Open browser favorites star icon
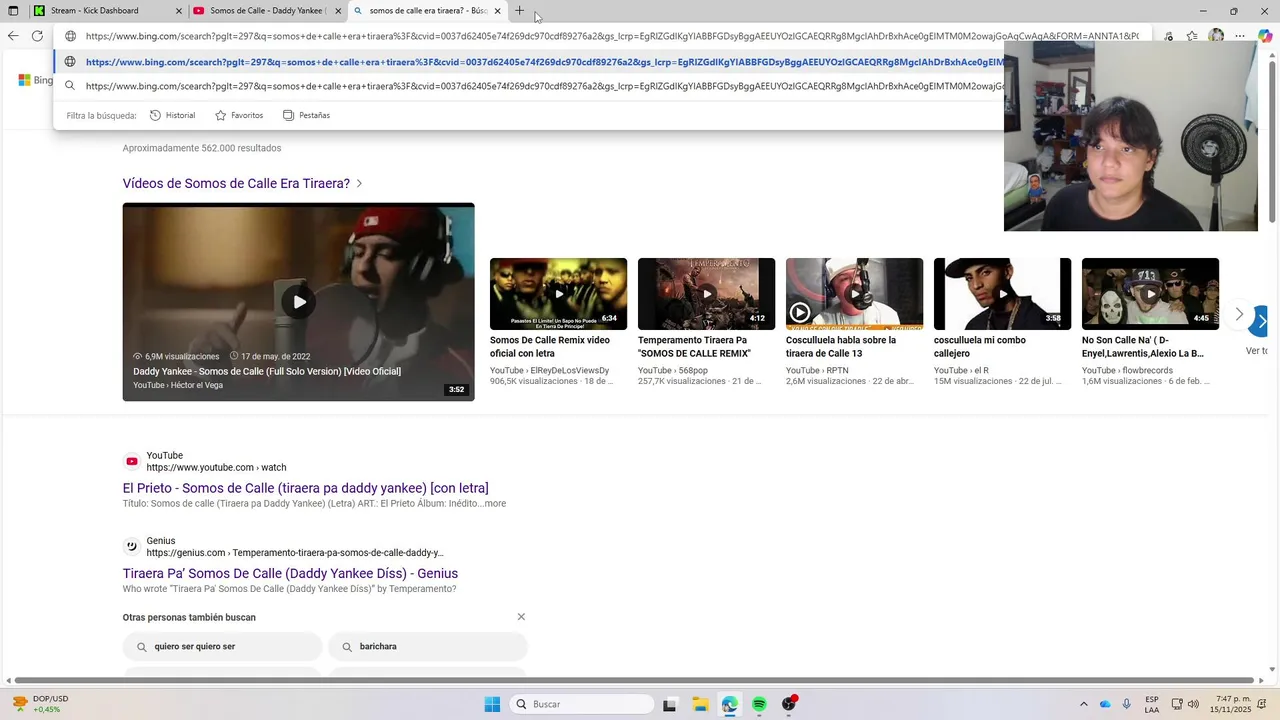 [x=1192, y=36]
